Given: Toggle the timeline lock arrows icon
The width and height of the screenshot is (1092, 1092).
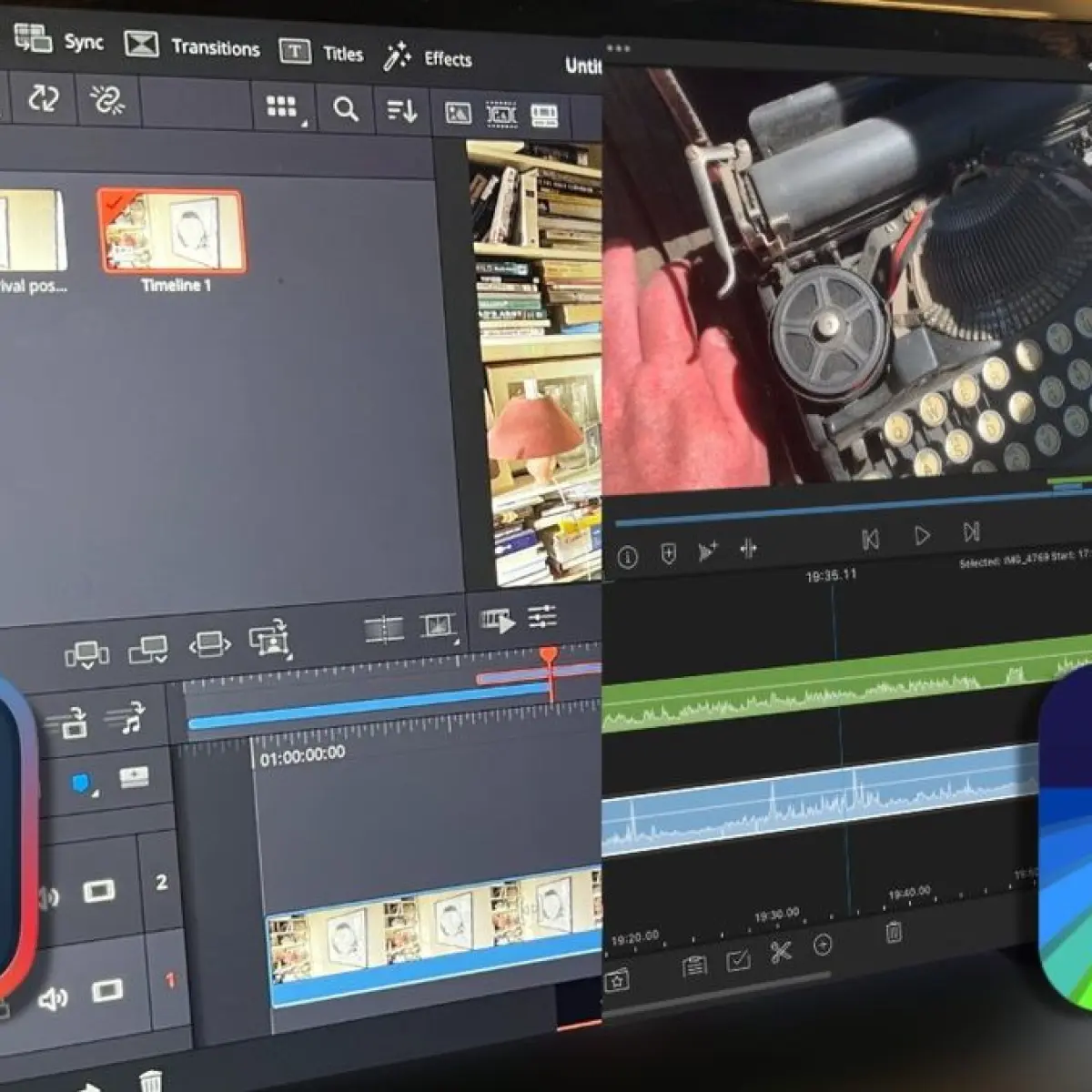Looking at the screenshot, I should (66, 724).
